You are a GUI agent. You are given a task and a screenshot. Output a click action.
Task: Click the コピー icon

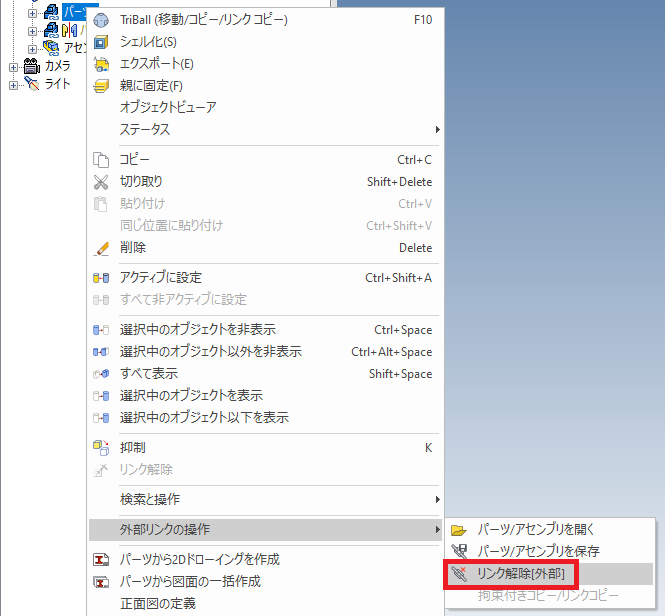tap(101, 160)
